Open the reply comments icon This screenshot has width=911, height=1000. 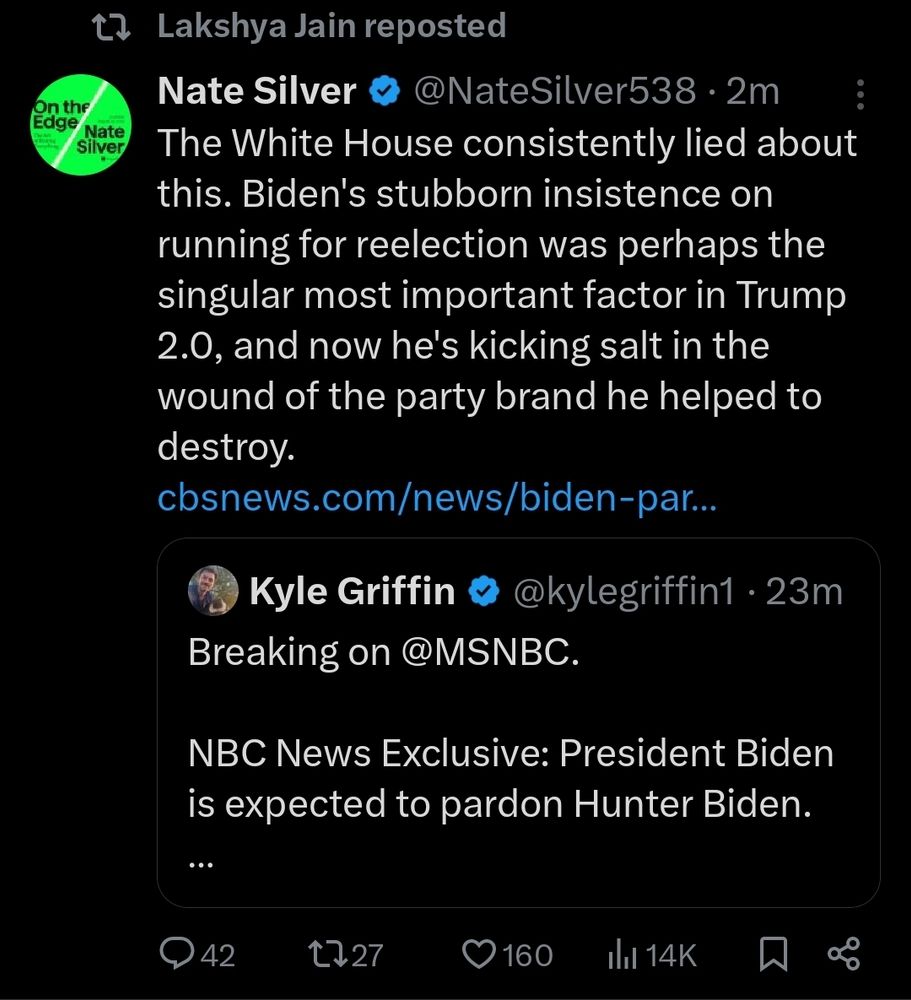[180, 954]
